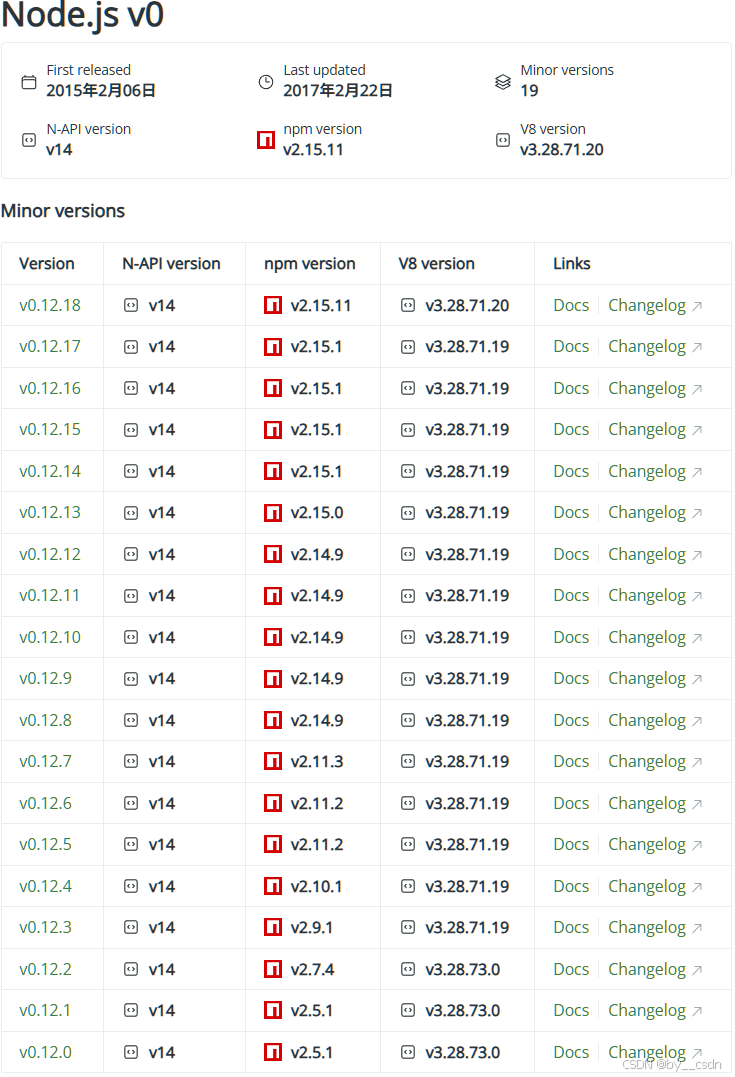Screen dimensions: 735x1077
Task: Click the Node.js v0 page heading
Action: [x=82, y=15]
